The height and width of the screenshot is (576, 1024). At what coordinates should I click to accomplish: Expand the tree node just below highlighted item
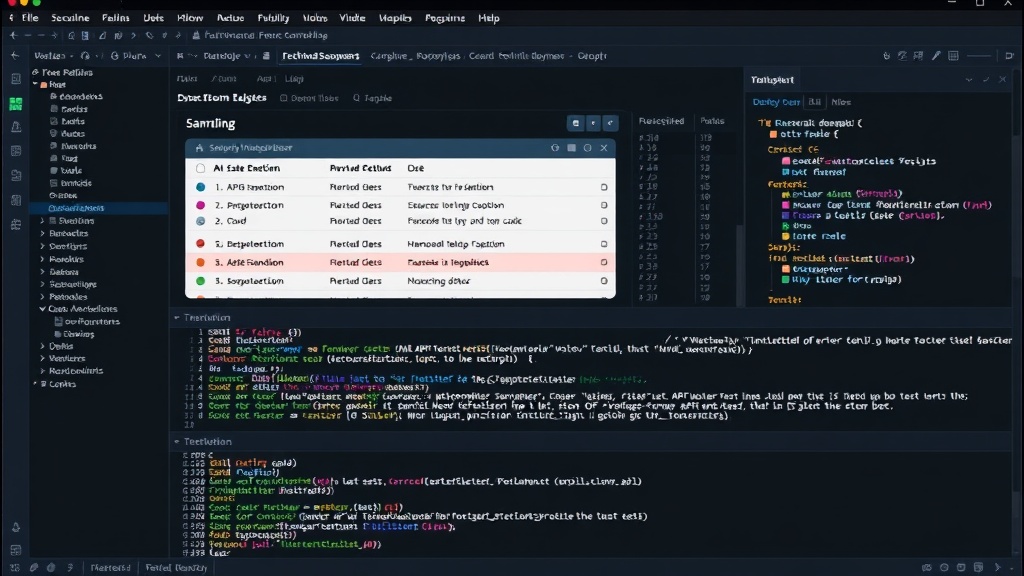[42, 221]
